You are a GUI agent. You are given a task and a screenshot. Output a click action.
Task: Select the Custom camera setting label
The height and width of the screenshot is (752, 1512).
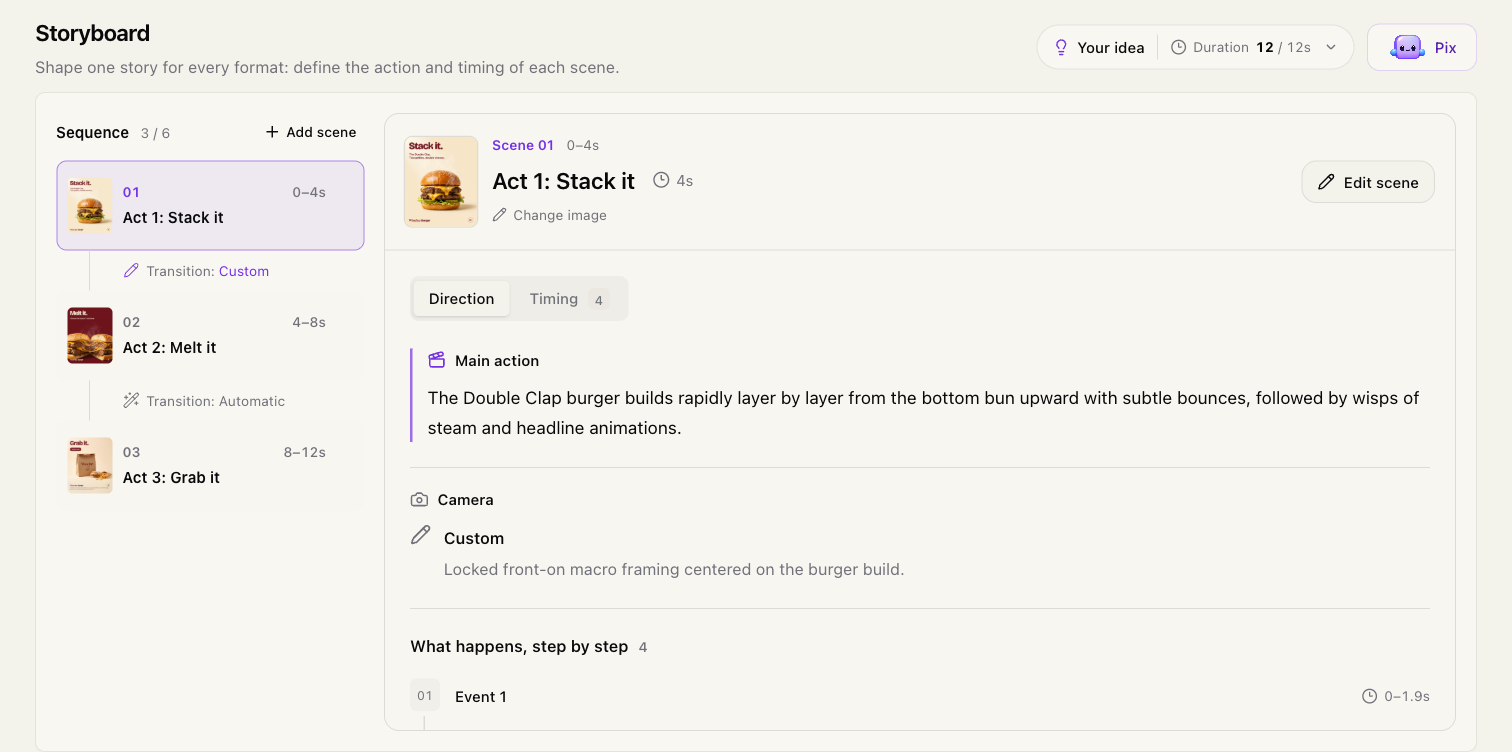[x=474, y=538]
